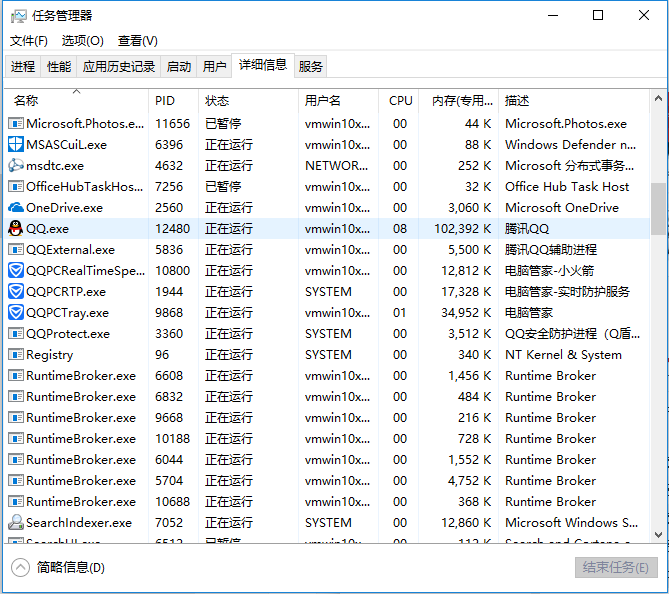The height and width of the screenshot is (594, 669).
Task: Click 已暂停 status of Microsoft.Photos.exe
Action: coord(223,124)
